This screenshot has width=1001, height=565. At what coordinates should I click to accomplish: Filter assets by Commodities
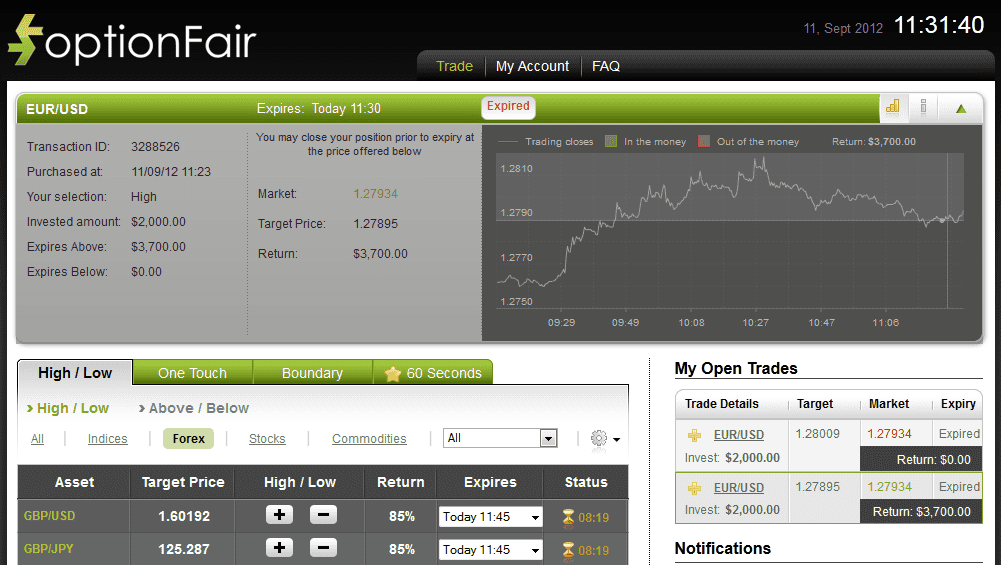point(369,439)
